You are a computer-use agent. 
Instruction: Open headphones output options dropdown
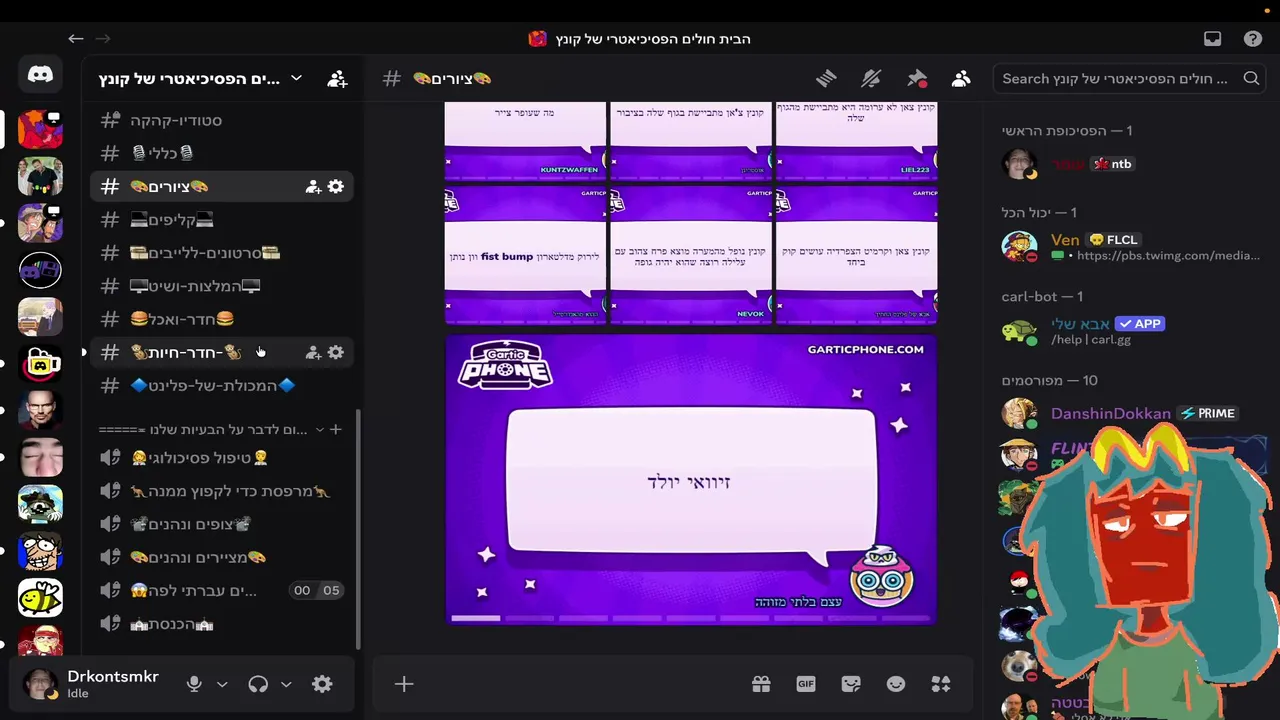(x=286, y=684)
